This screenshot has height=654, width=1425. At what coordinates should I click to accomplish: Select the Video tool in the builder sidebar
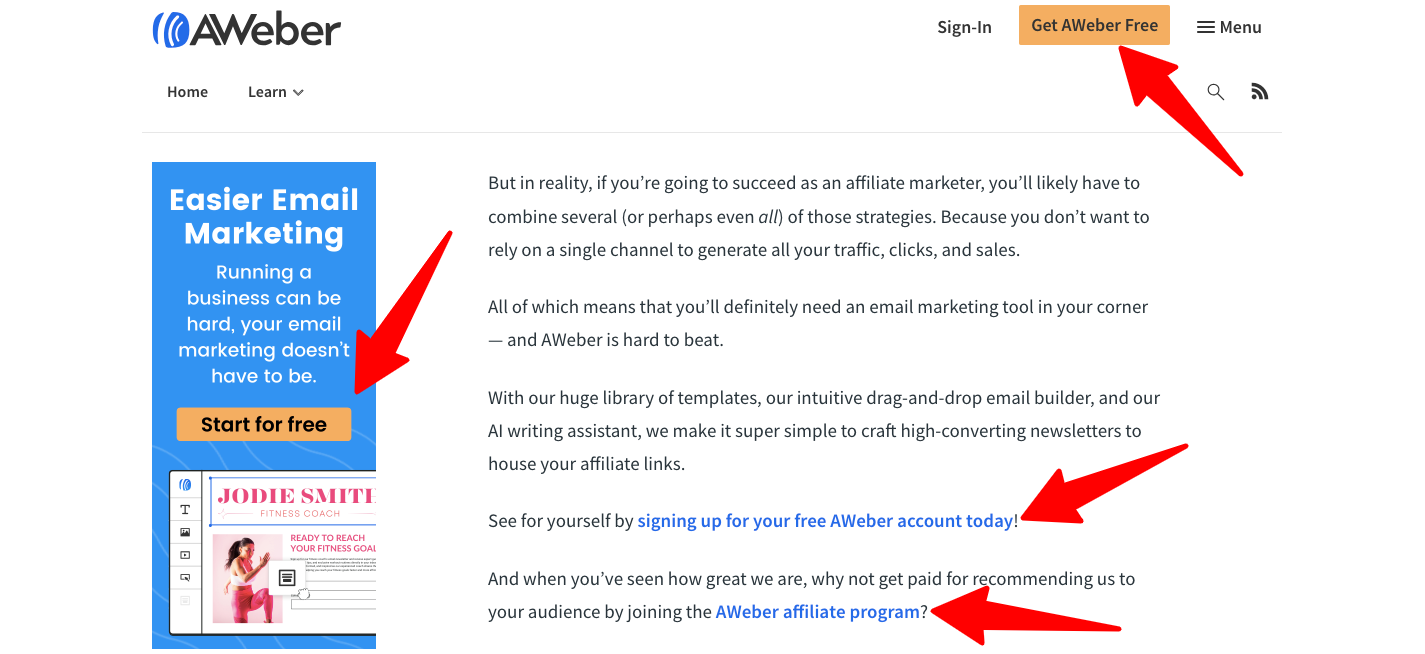(186, 555)
